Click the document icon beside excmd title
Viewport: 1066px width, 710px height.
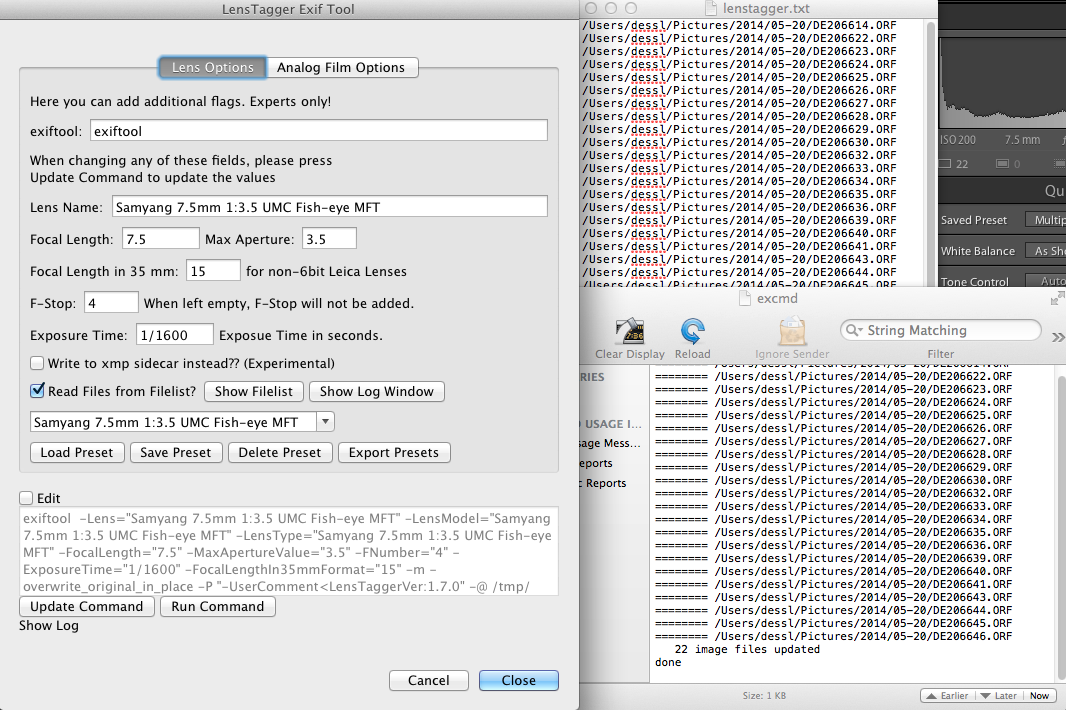tap(744, 298)
